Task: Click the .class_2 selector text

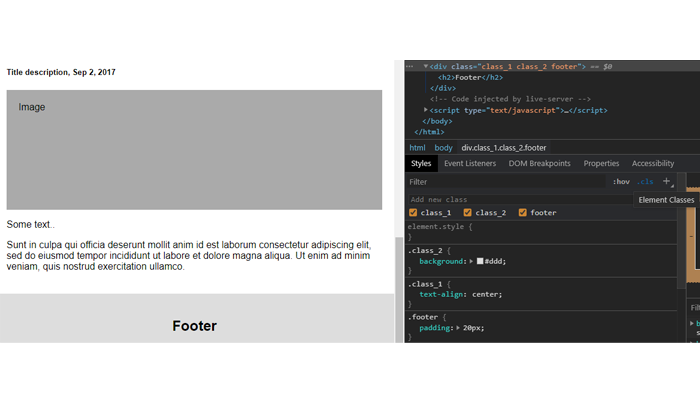Action: [x=425, y=250]
